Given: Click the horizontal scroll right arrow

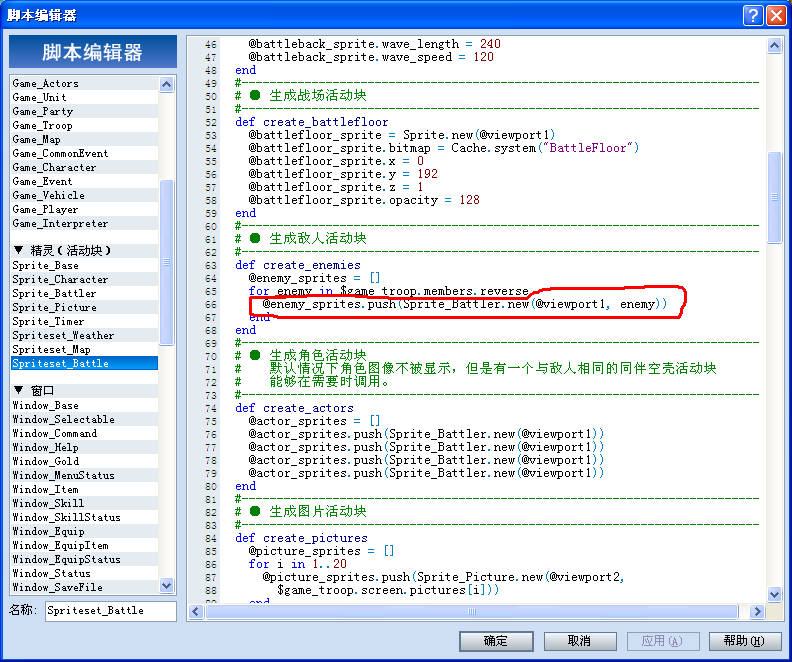Looking at the screenshot, I should 757,612.
